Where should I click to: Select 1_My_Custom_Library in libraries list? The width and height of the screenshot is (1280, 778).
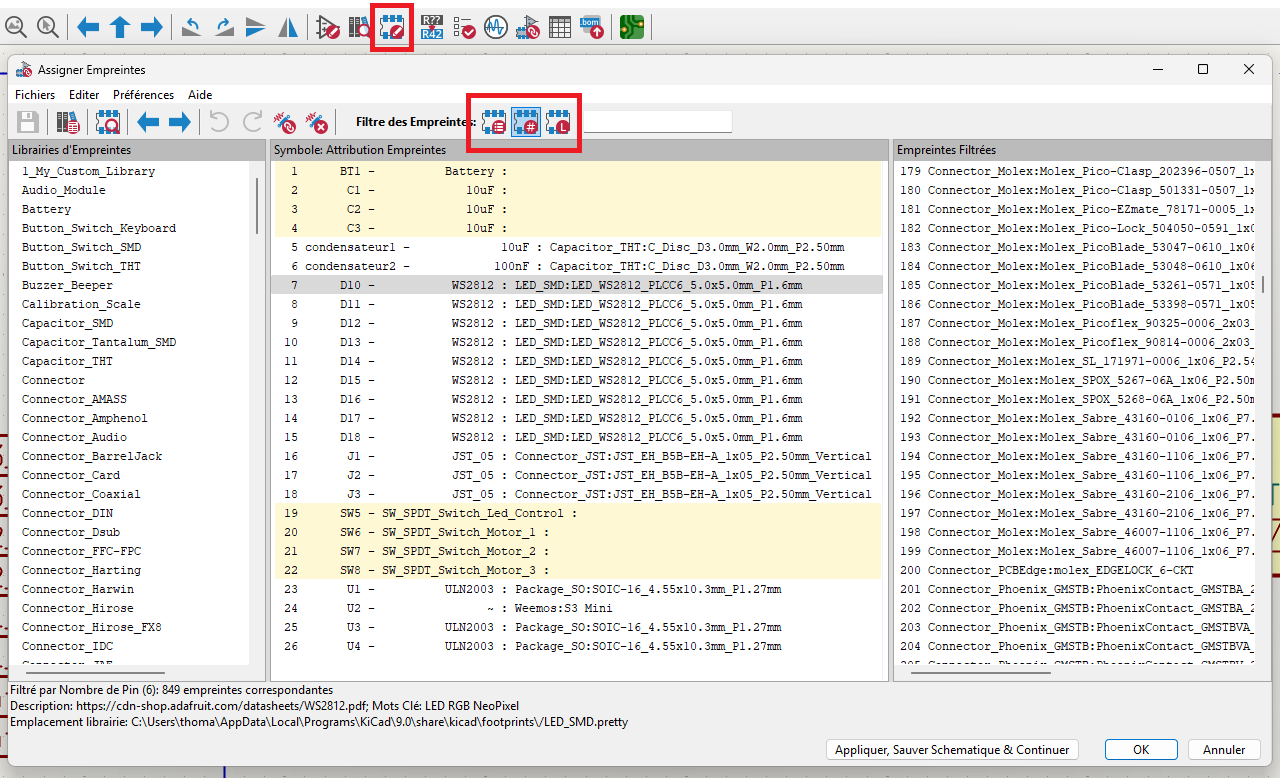(x=88, y=171)
